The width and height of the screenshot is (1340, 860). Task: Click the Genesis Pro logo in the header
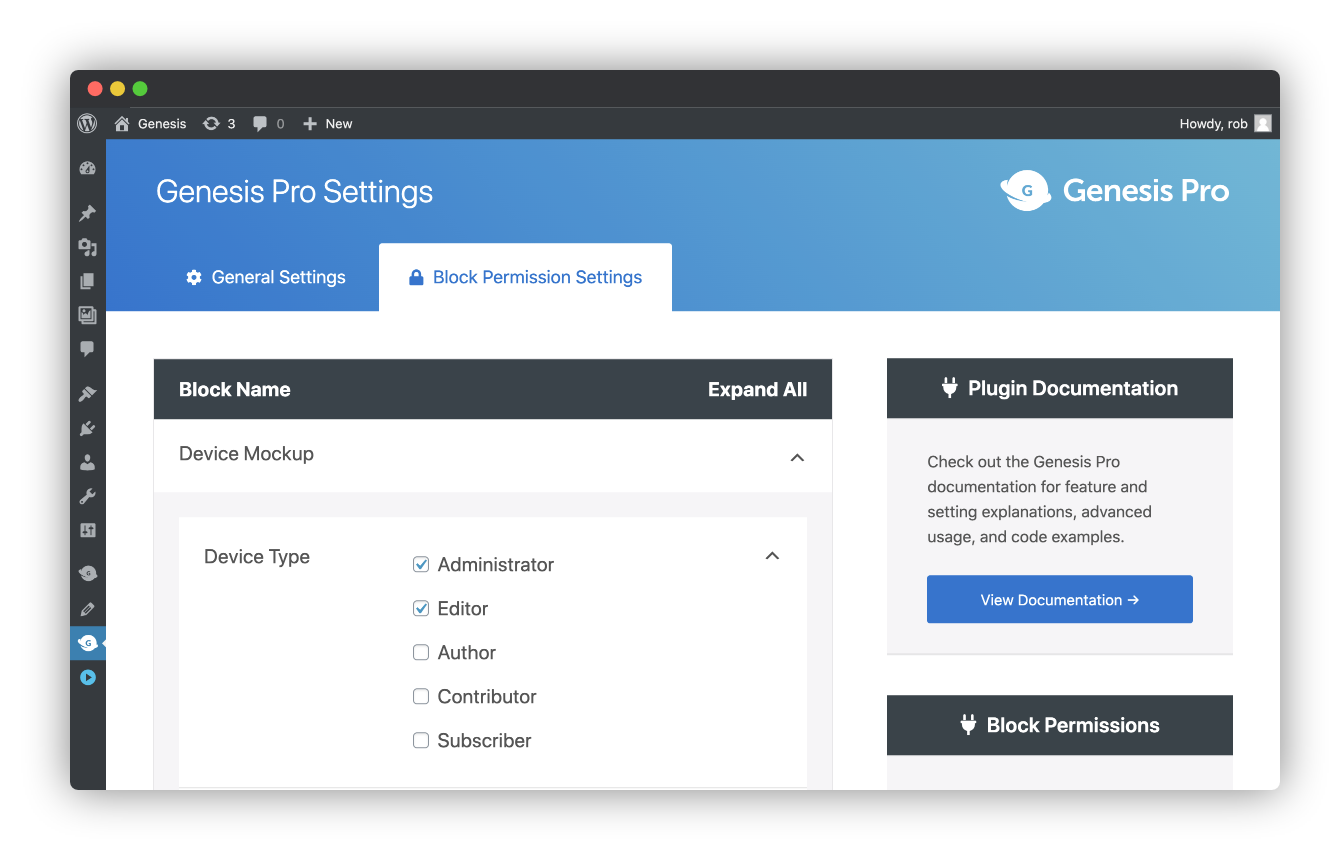(x=1115, y=190)
